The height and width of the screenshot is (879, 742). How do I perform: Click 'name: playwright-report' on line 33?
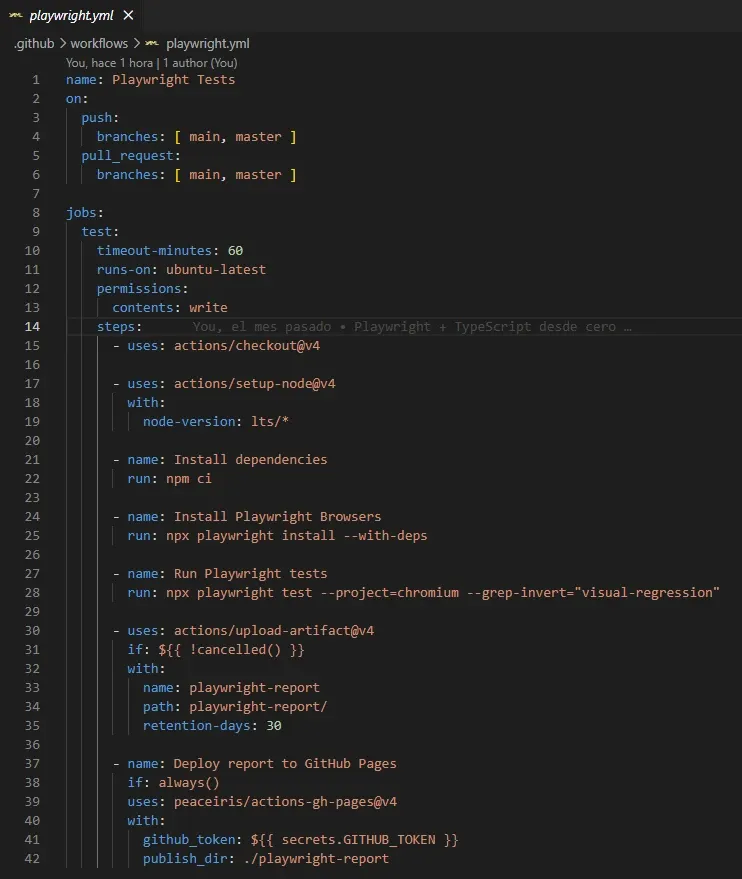coord(231,688)
